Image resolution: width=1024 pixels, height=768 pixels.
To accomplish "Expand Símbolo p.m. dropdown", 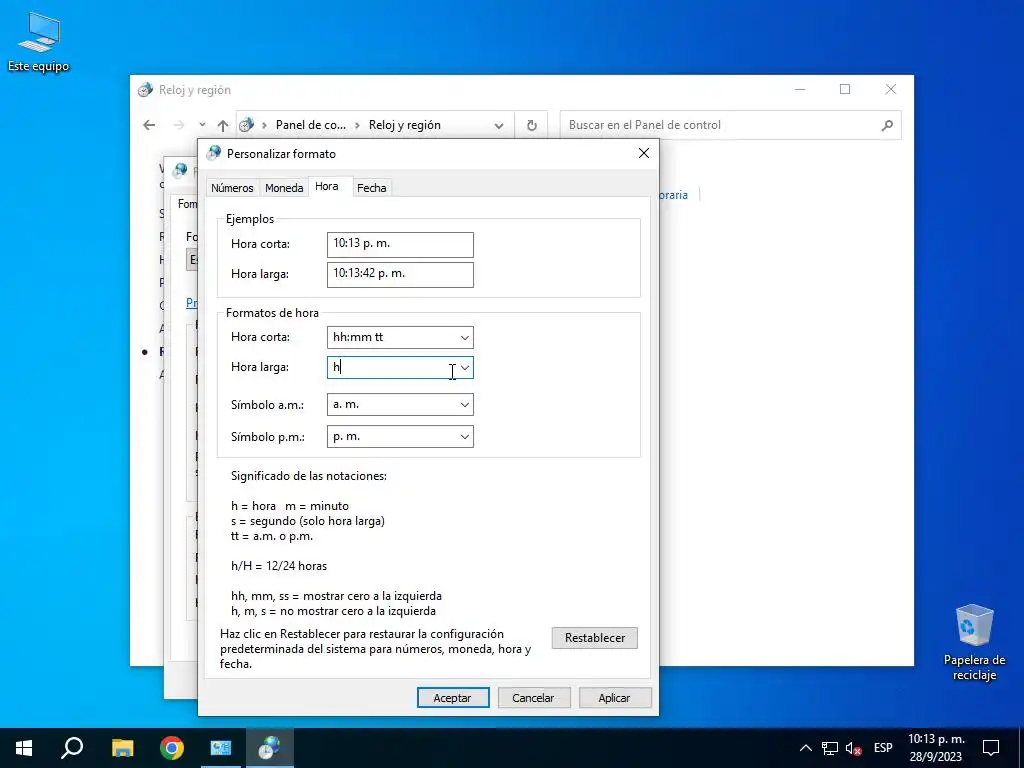I will click(x=464, y=437).
